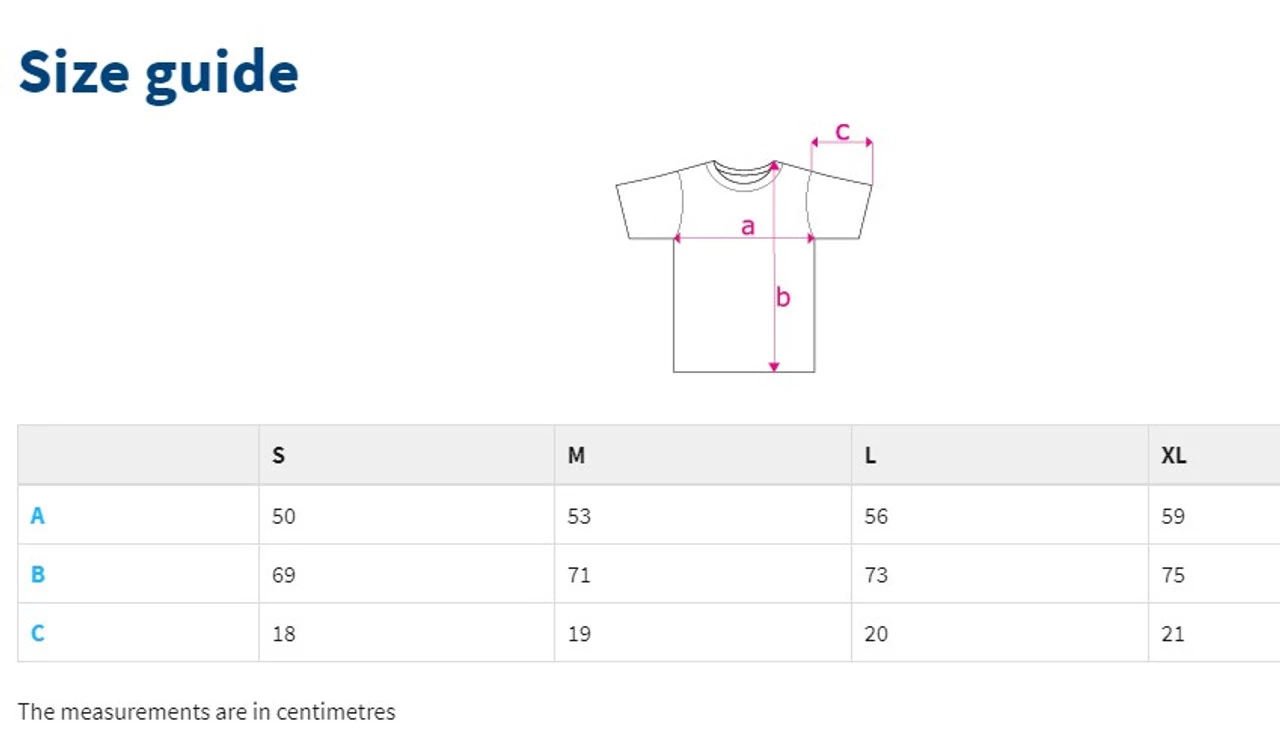The image size is (1280, 743).
Task: Click the cell showing 73
Action: coord(876,575)
